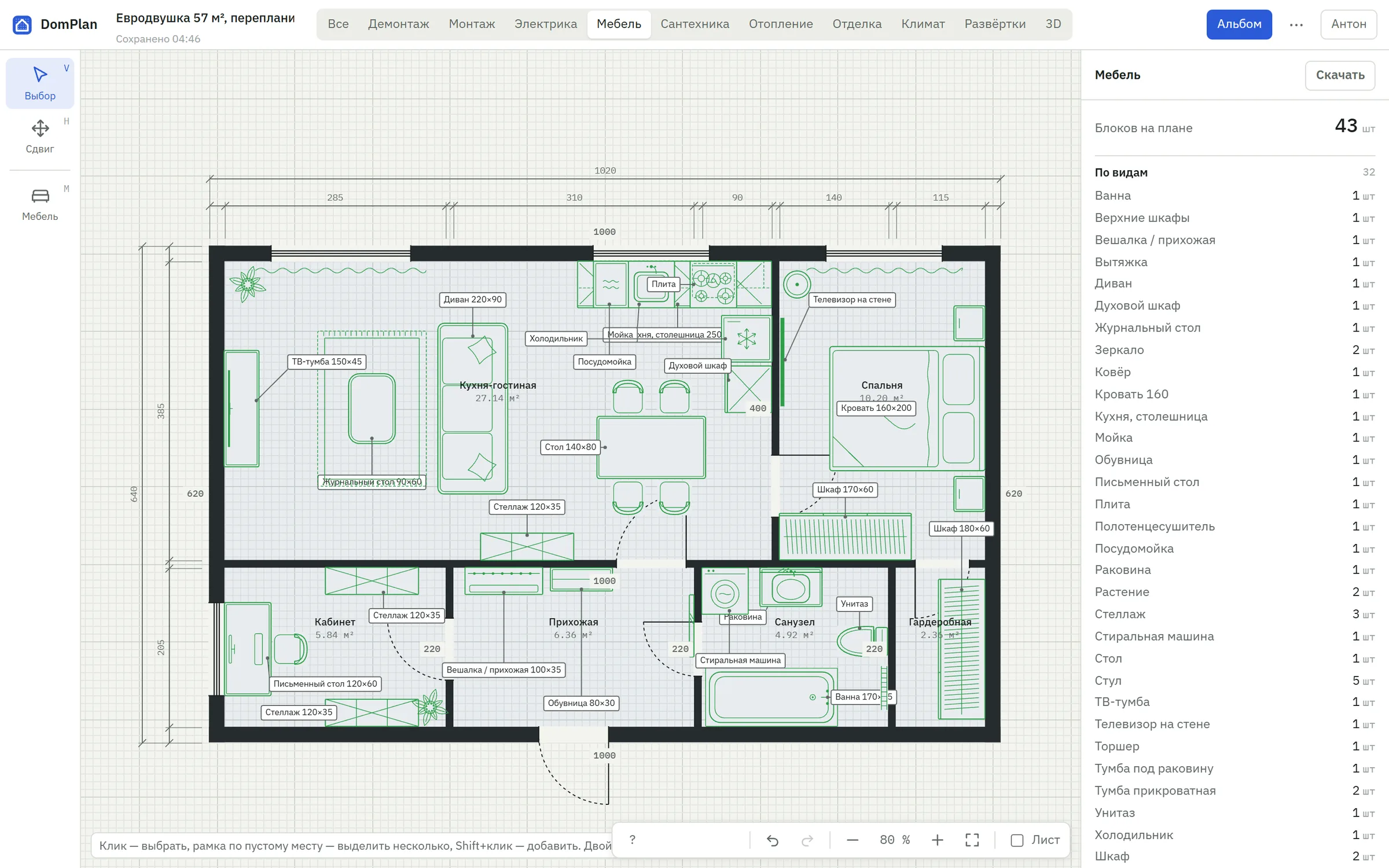Select the Письменный стол 120×60 label
Screen dimensions: 1389x868
(325, 684)
